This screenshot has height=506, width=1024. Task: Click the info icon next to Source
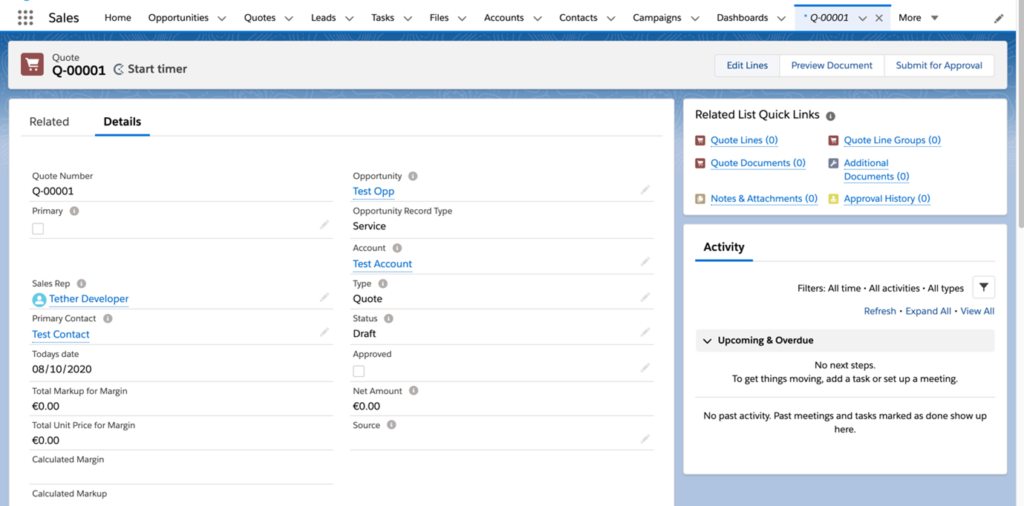click(x=391, y=425)
